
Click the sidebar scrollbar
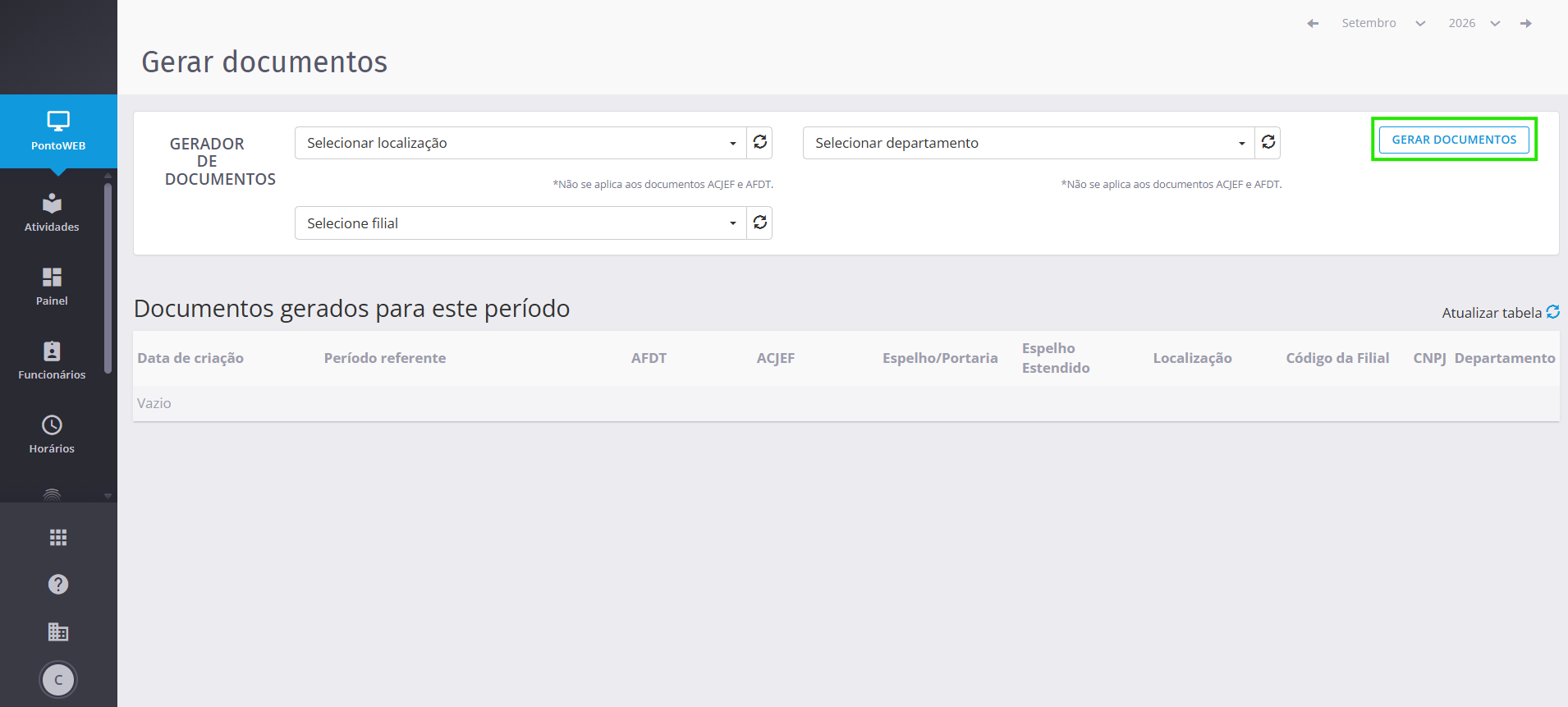pos(108,278)
